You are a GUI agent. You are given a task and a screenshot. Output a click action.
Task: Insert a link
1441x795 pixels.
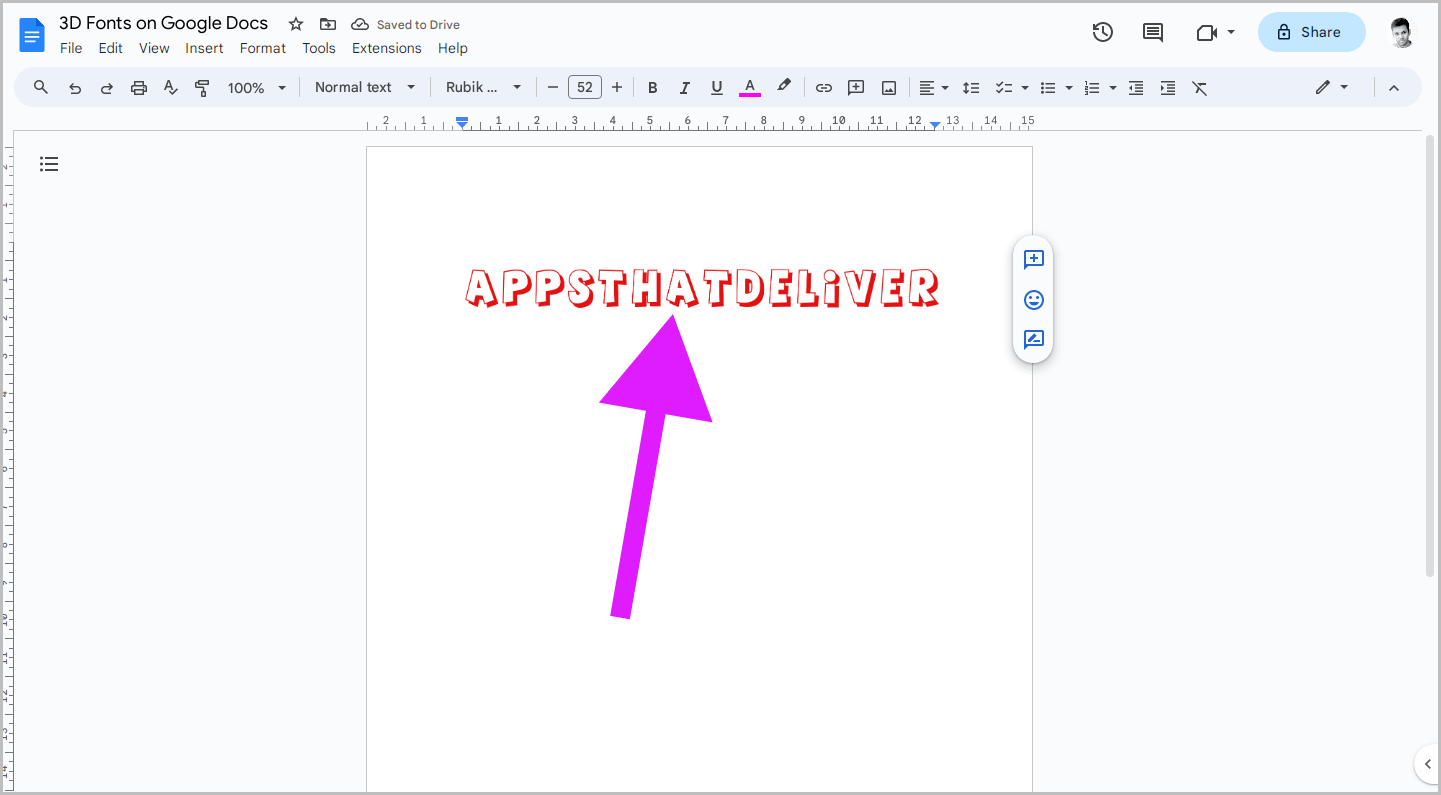pos(824,88)
